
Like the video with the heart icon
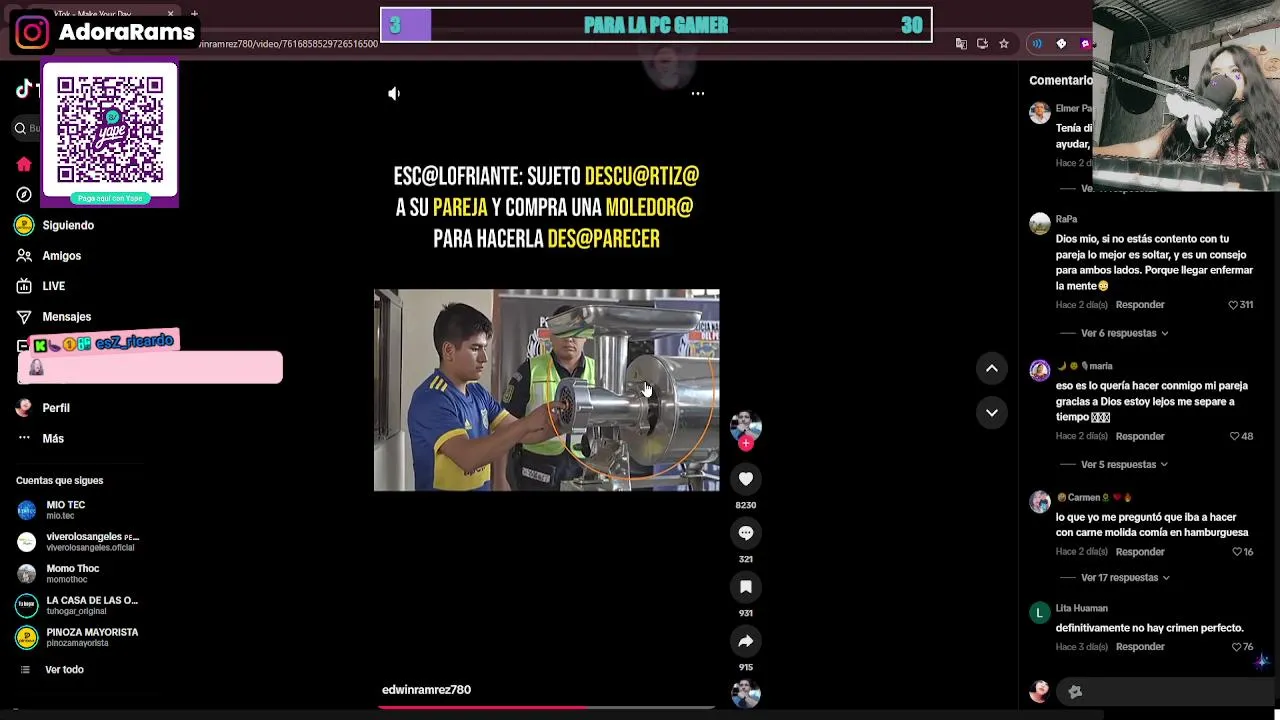point(746,479)
